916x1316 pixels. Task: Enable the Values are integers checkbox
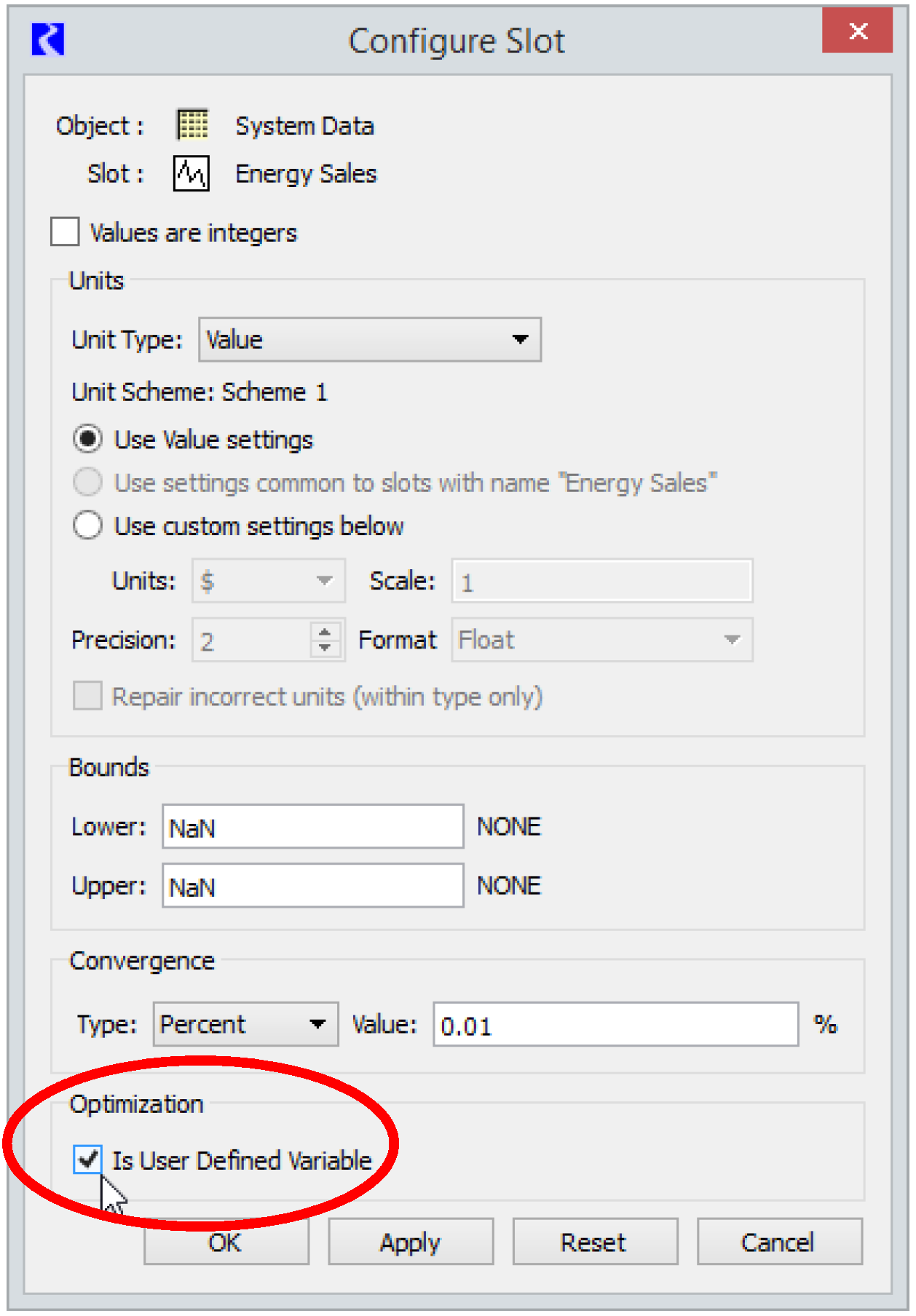click(x=66, y=232)
